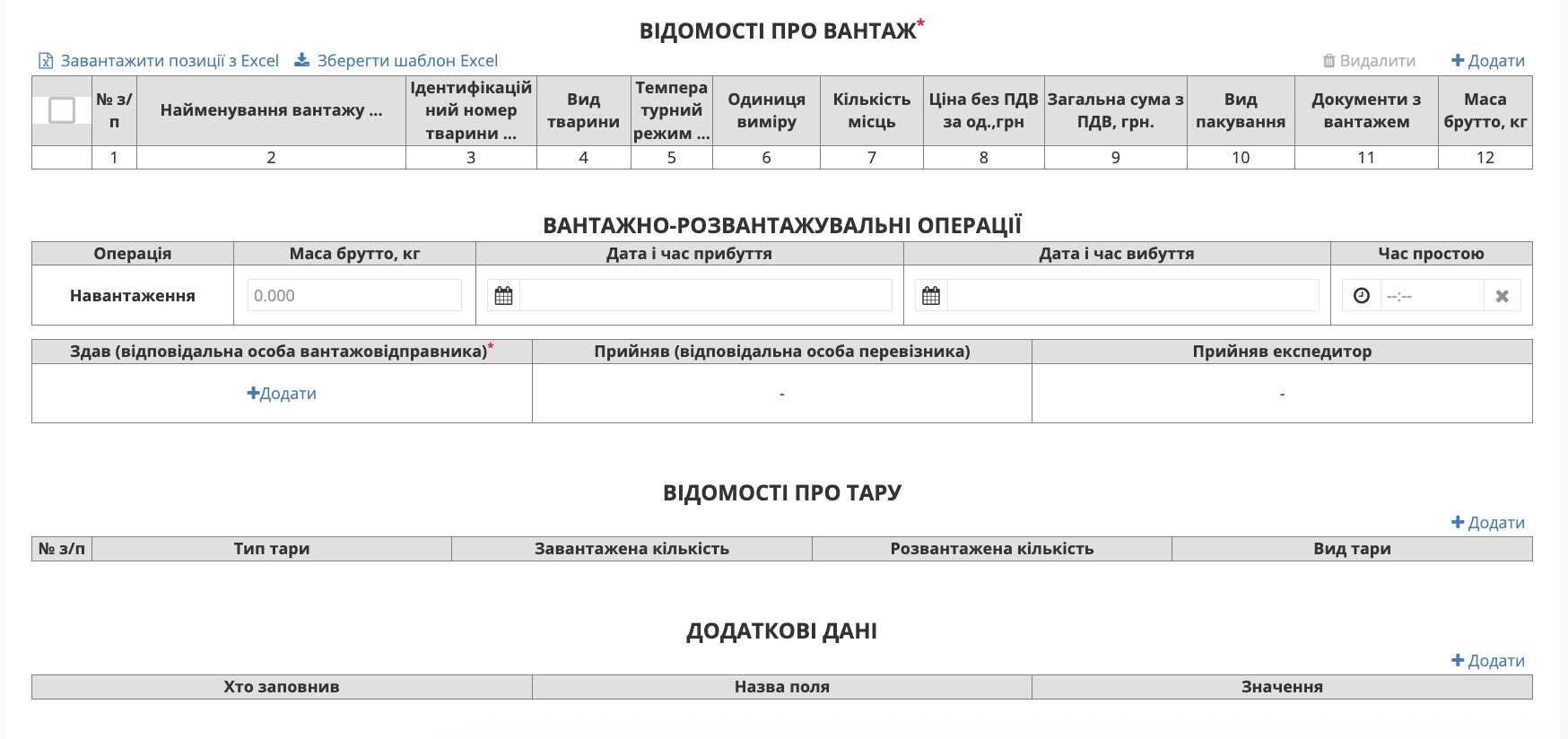Click the 'Навантаження' operation cell

133,295
